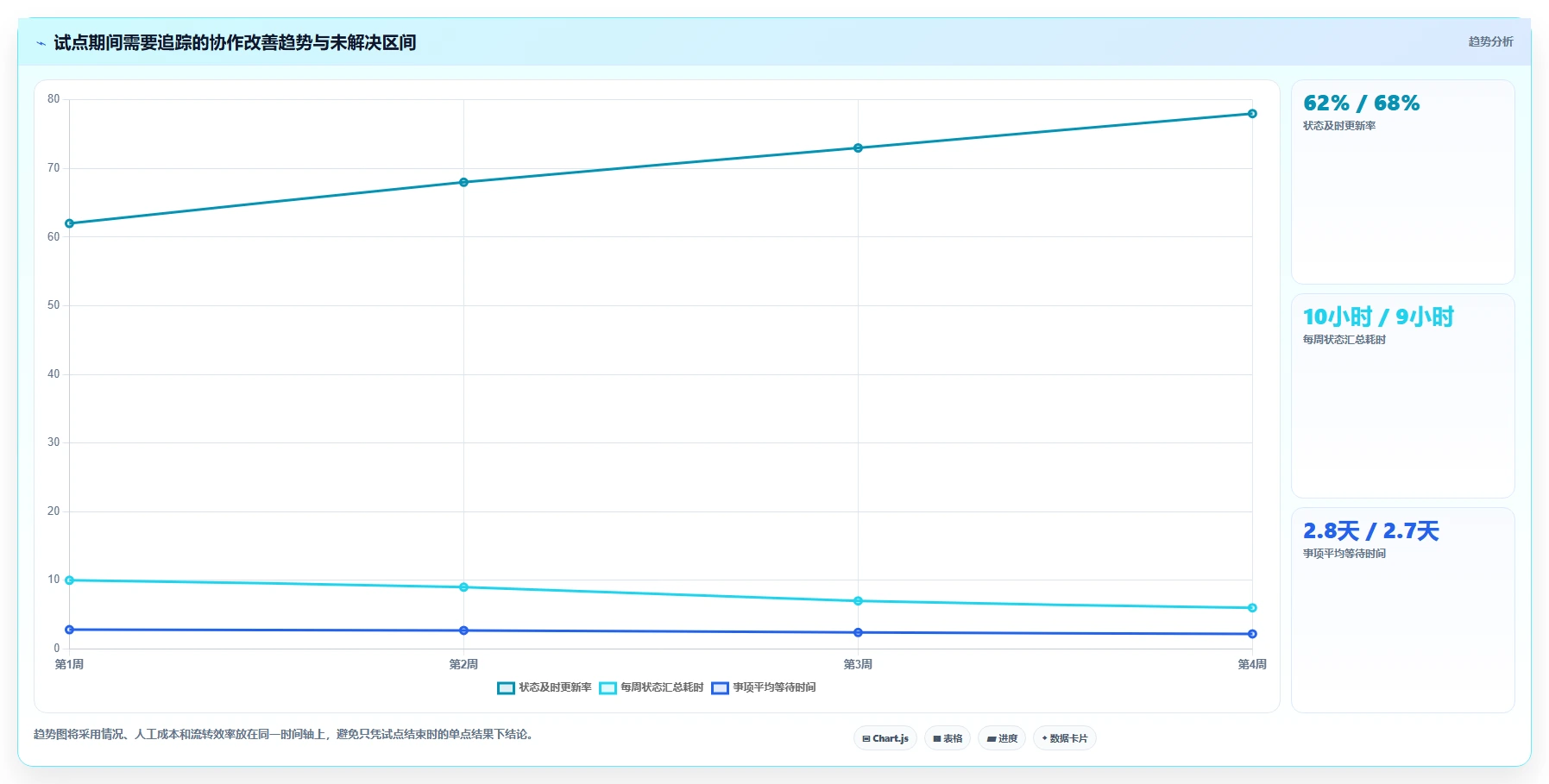This screenshot has width=1549, height=784.
Task: Click the 趋势分析 tag in the header
Action: tap(1490, 41)
